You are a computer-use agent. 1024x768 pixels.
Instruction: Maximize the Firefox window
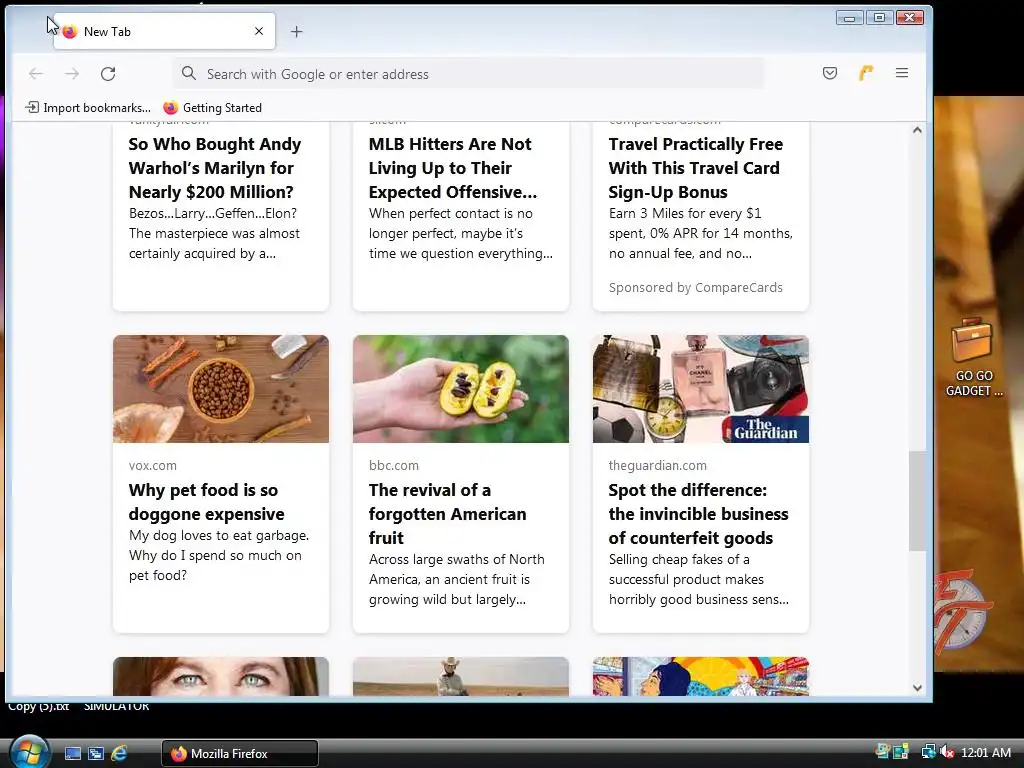pos(879,18)
